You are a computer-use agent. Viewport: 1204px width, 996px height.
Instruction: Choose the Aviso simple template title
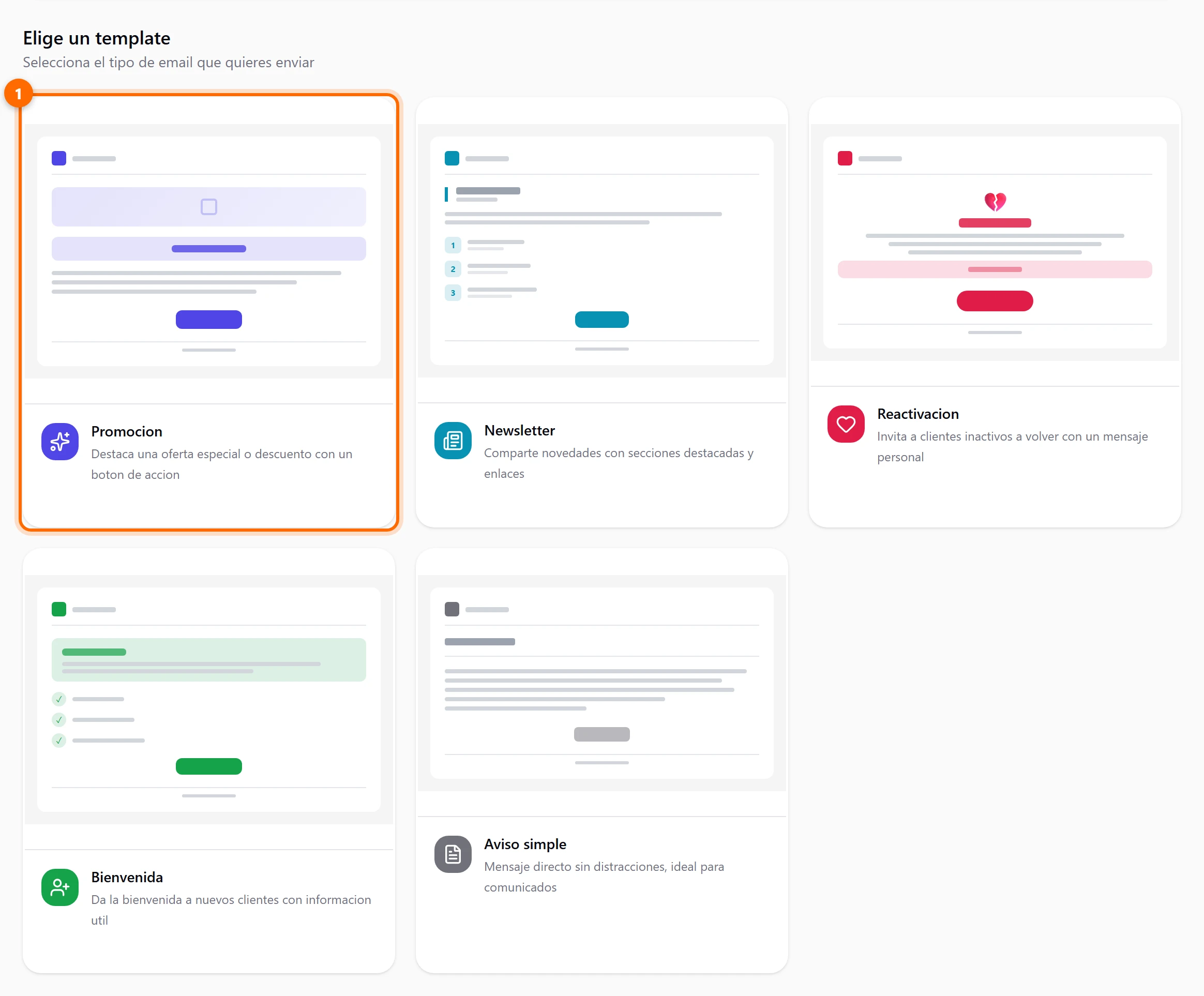coord(524,843)
